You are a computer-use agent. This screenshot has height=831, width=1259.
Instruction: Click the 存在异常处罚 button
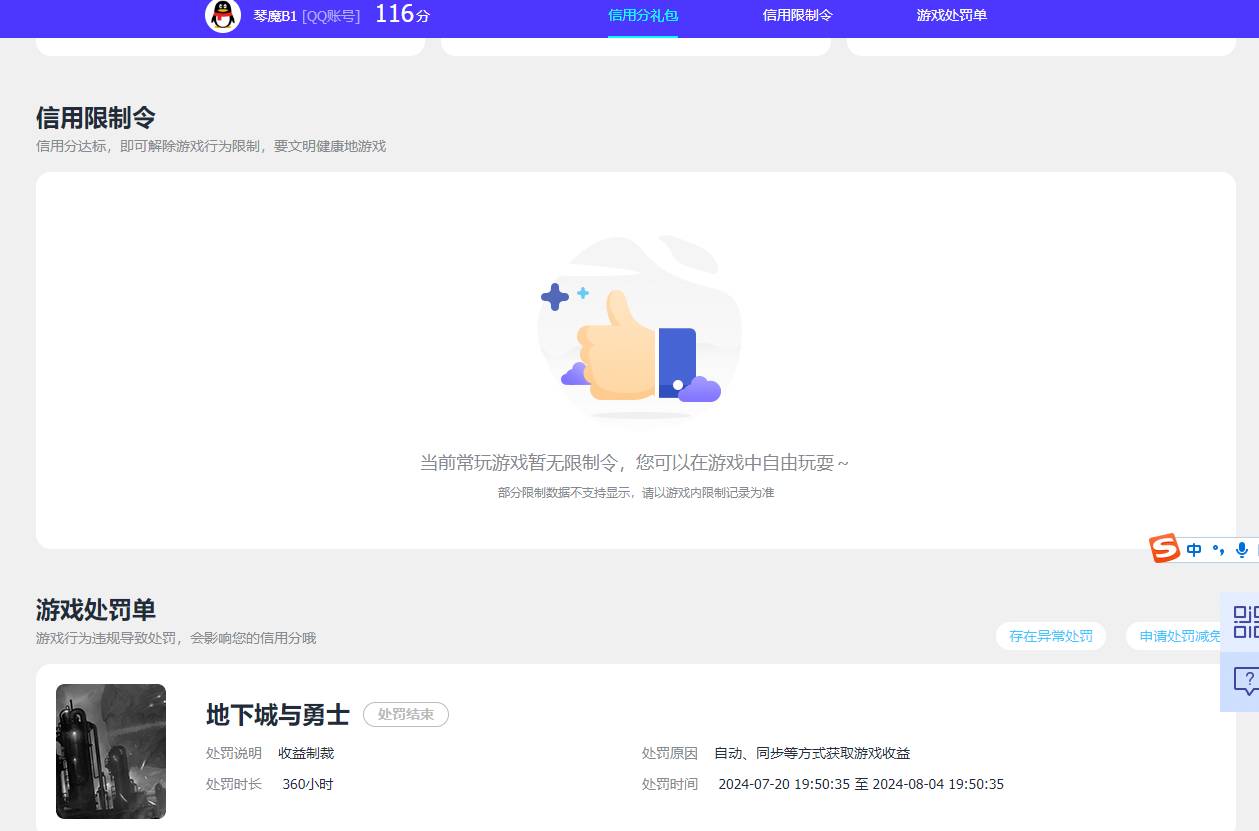pos(1050,635)
